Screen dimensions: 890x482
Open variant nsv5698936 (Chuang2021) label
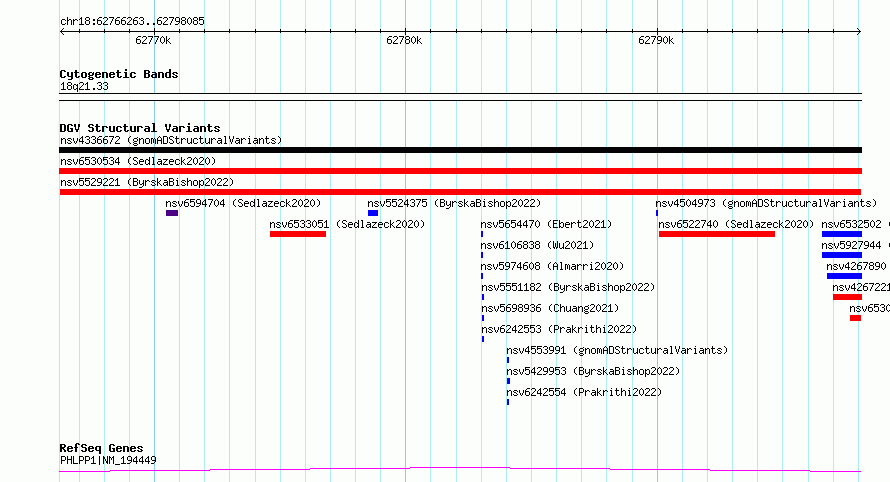tap(550, 308)
